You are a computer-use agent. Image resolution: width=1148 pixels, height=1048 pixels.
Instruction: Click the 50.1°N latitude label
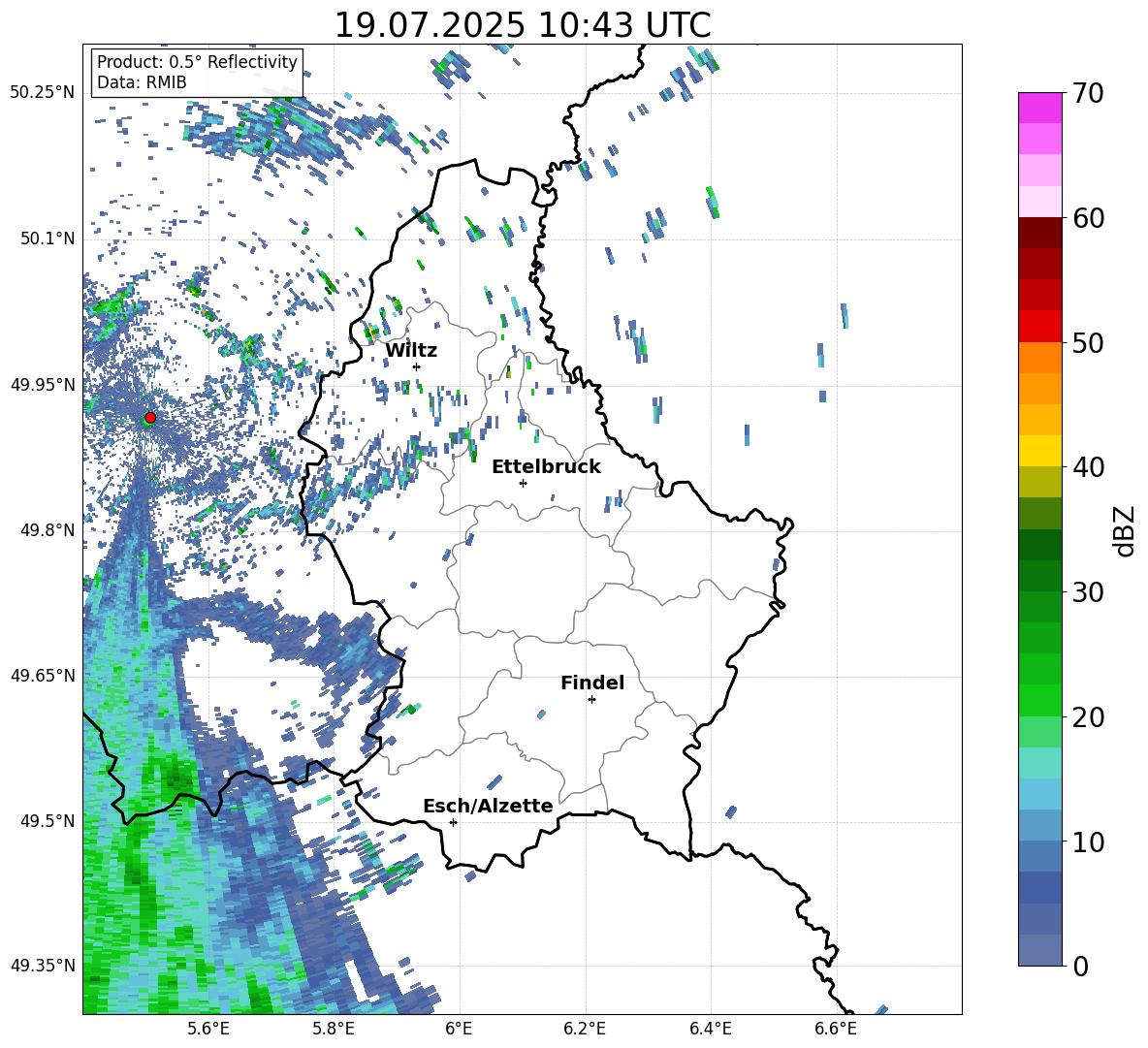[x=48, y=239]
